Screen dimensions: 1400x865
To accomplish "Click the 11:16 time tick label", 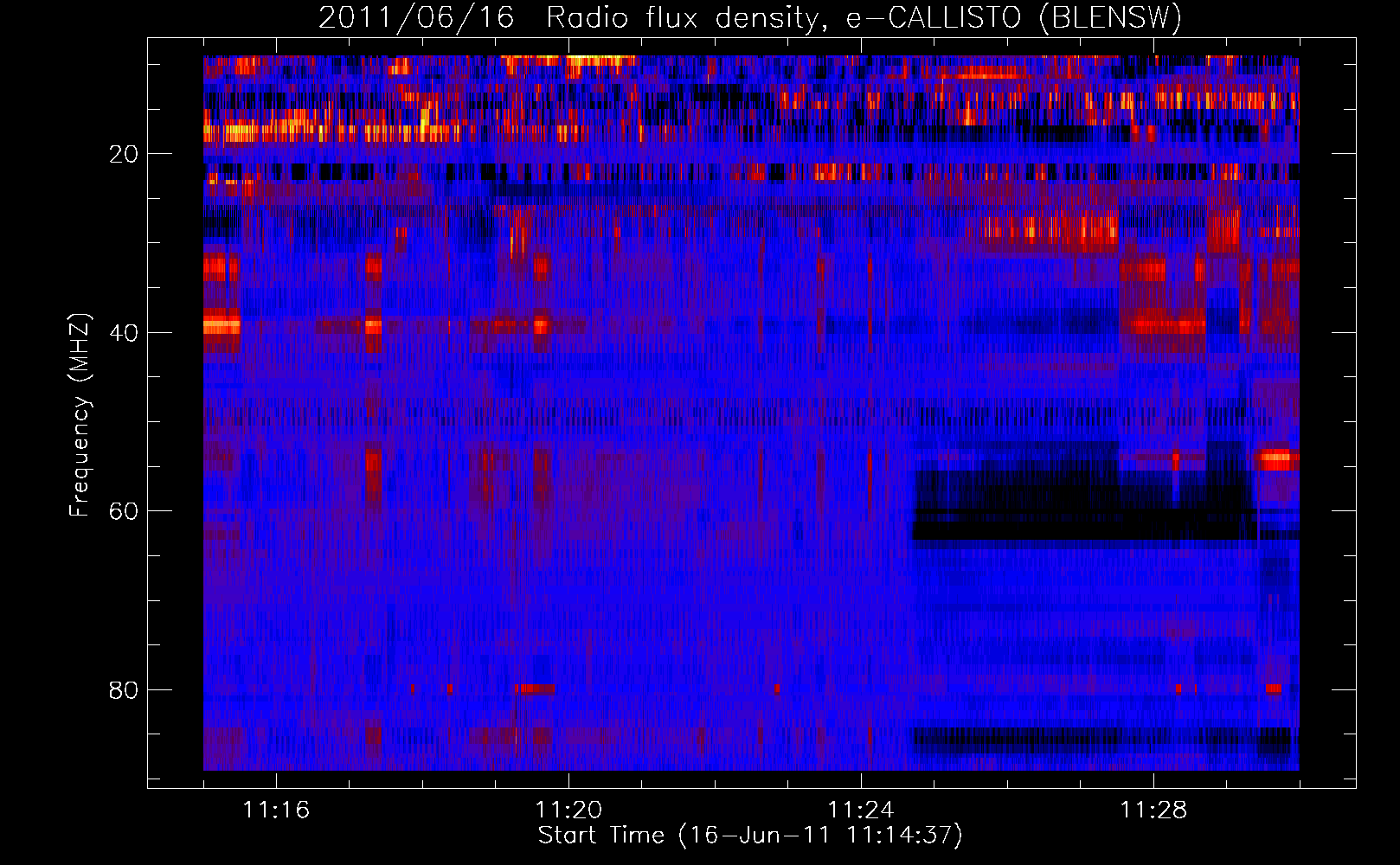I will pos(276,810).
